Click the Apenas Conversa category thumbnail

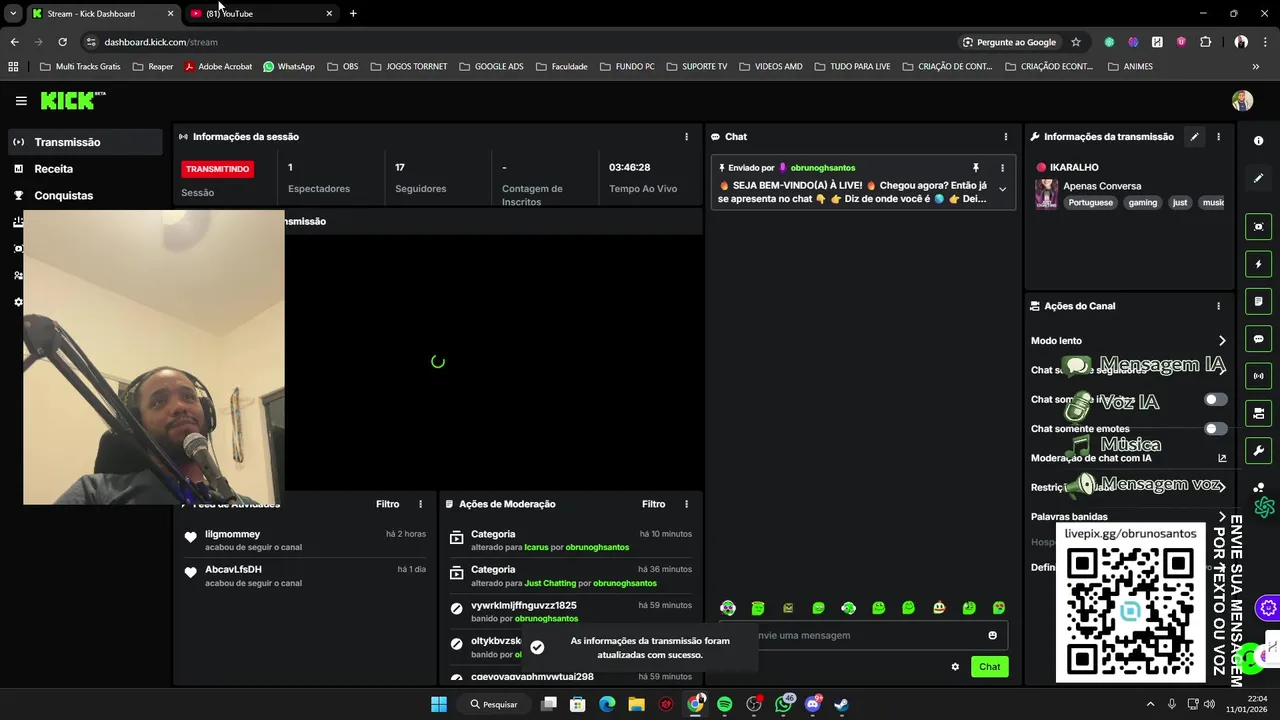(x=1046, y=194)
